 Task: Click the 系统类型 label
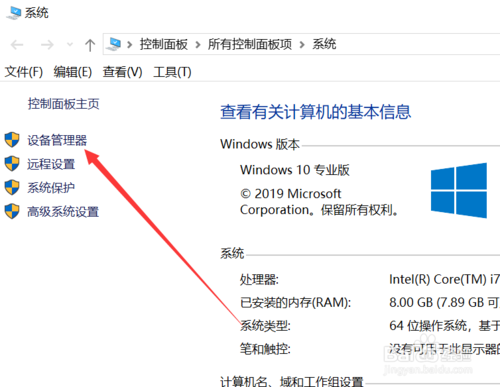point(265,326)
